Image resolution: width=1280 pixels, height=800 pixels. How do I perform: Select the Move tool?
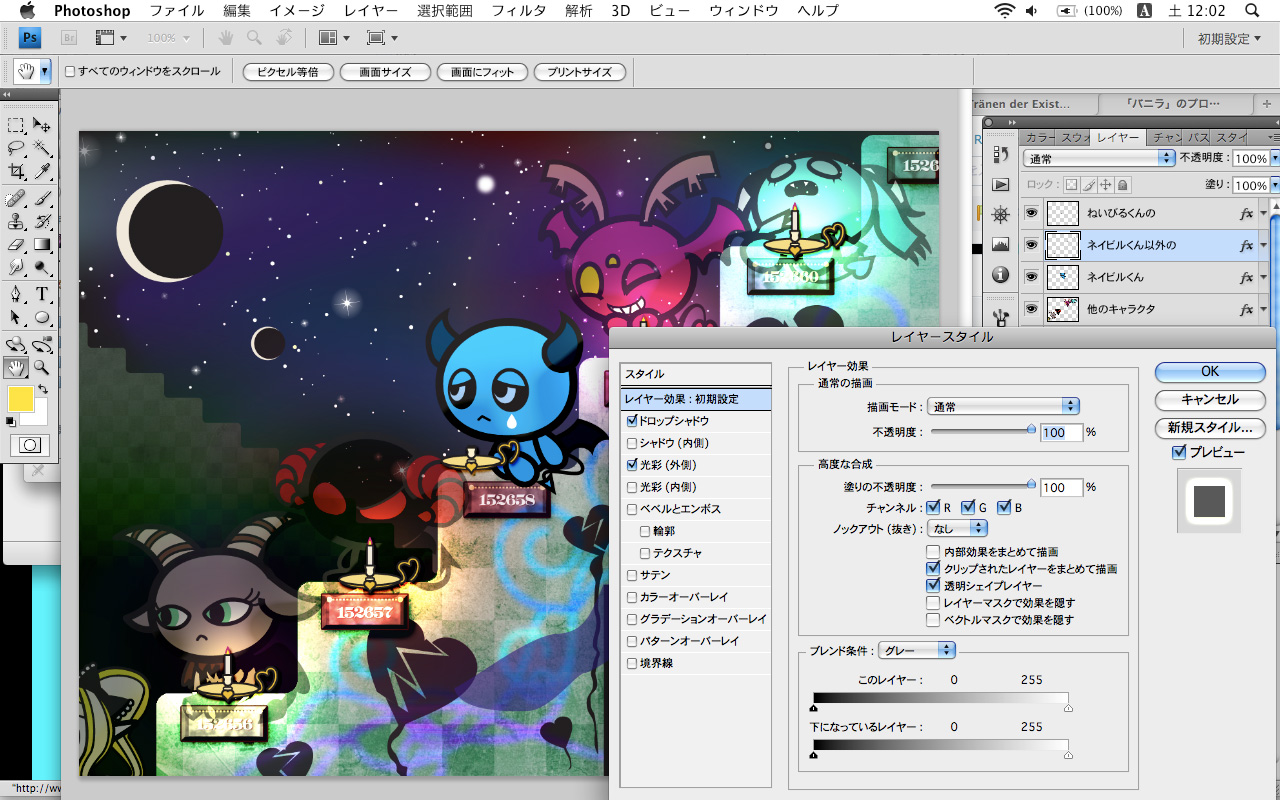(x=42, y=125)
